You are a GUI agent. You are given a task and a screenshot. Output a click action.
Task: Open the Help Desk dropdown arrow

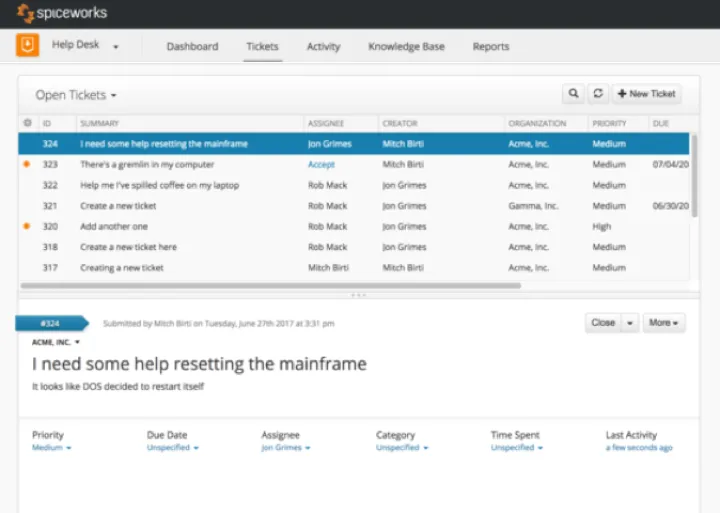point(116,47)
